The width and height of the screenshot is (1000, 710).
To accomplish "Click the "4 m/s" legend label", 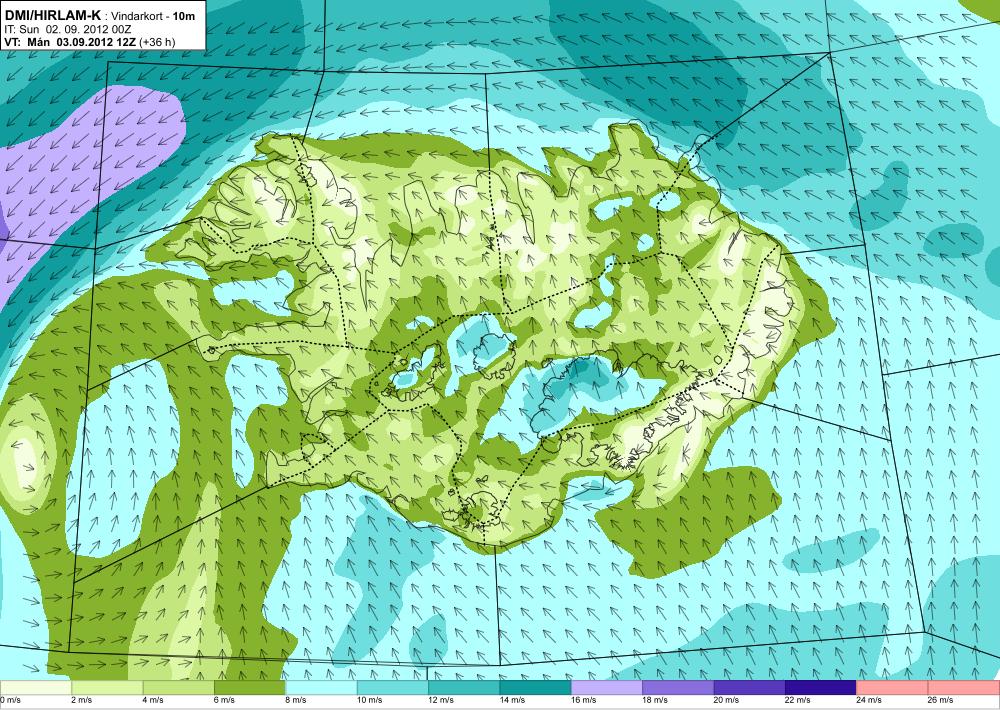I will (x=153, y=700).
